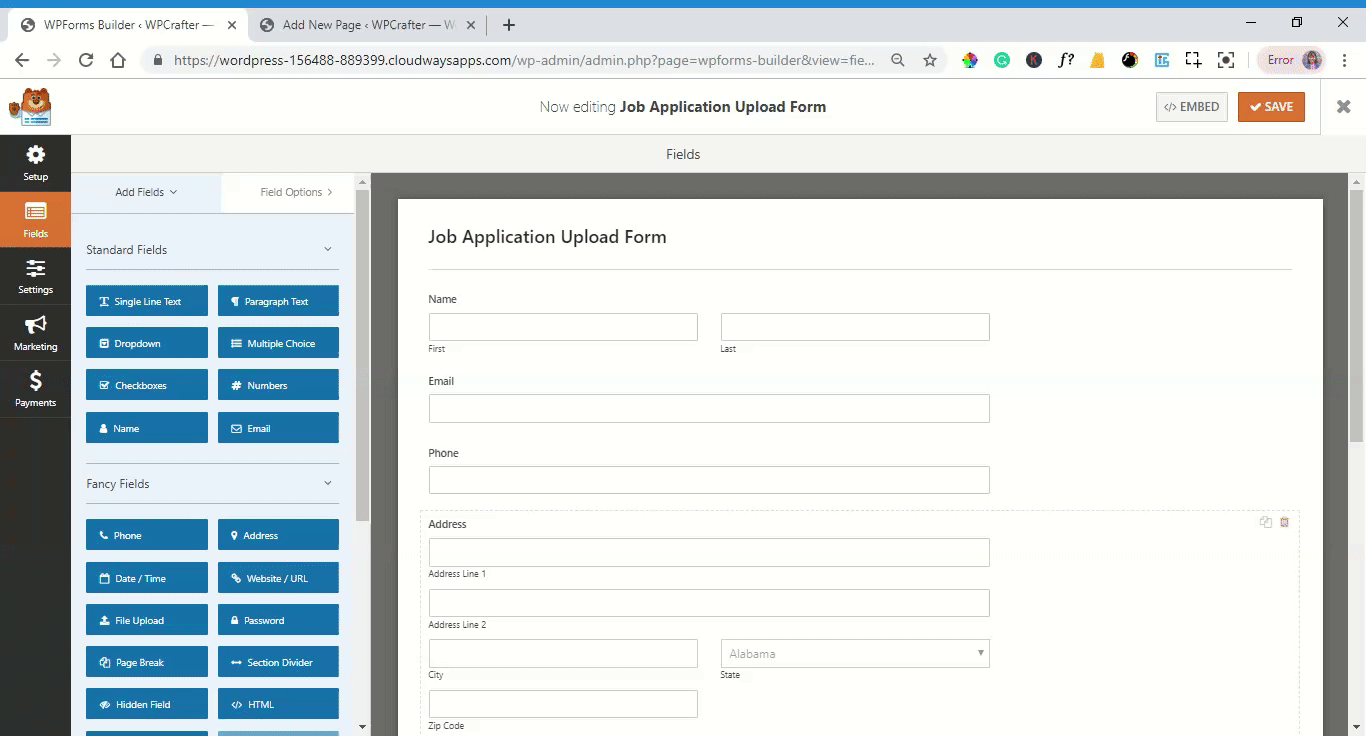Add a Multiple Choice field
1366x736 pixels.
pos(278,343)
